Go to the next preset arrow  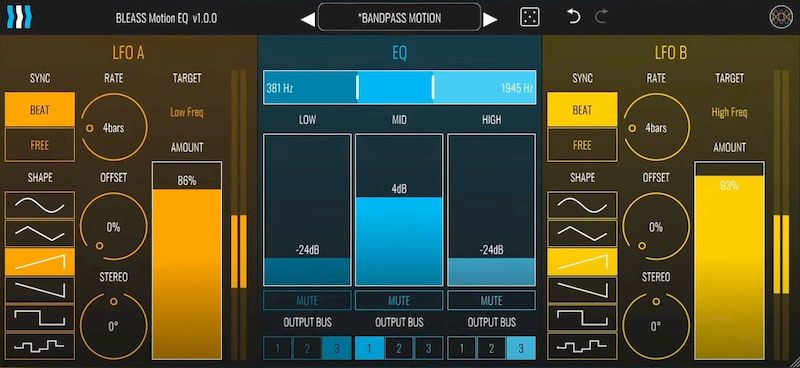coord(490,20)
